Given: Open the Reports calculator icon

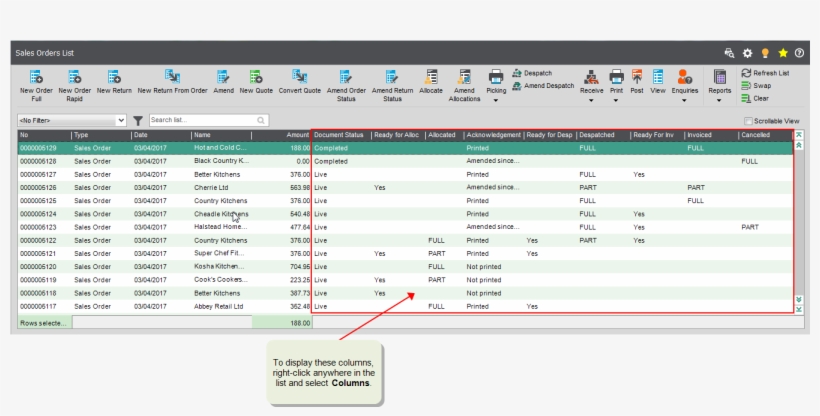Looking at the screenshot, I should (x=720, y=77).
